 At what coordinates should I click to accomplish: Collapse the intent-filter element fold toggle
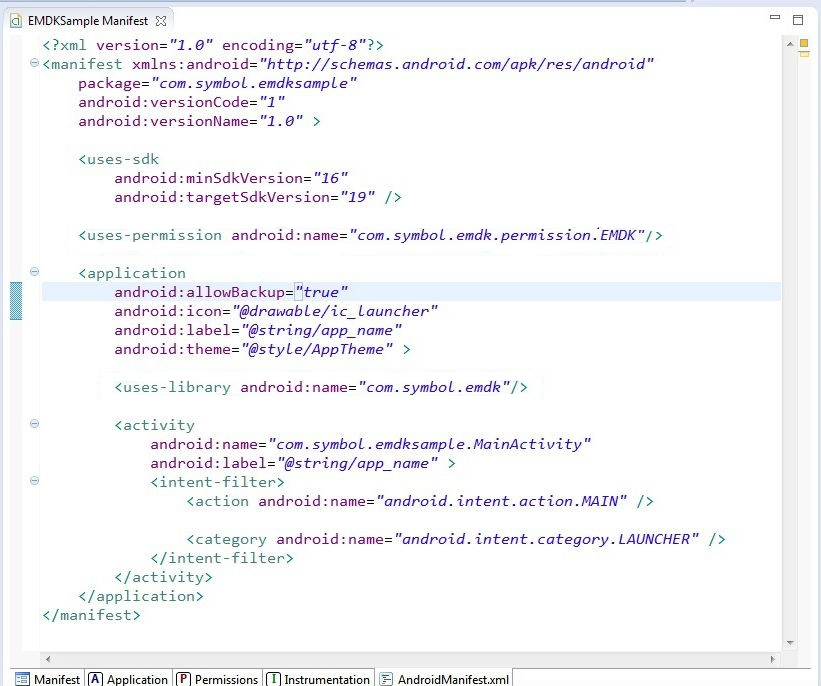pyautogui.click(x=34, y=481)
